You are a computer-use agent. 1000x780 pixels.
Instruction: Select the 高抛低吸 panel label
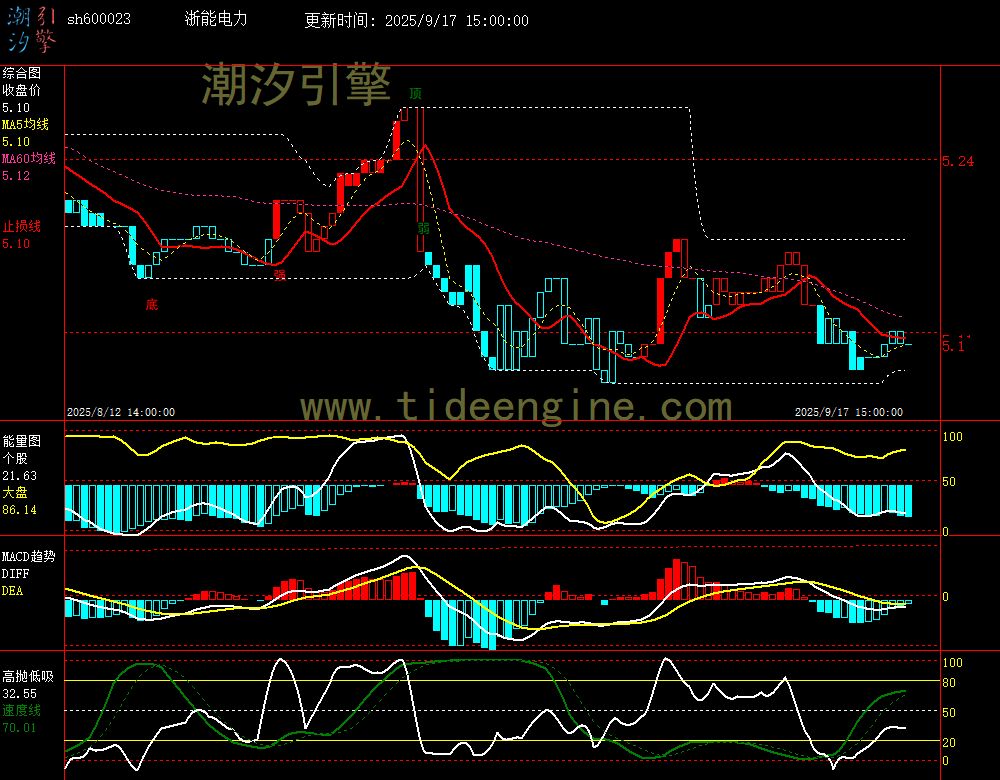(x=28, y=677)
